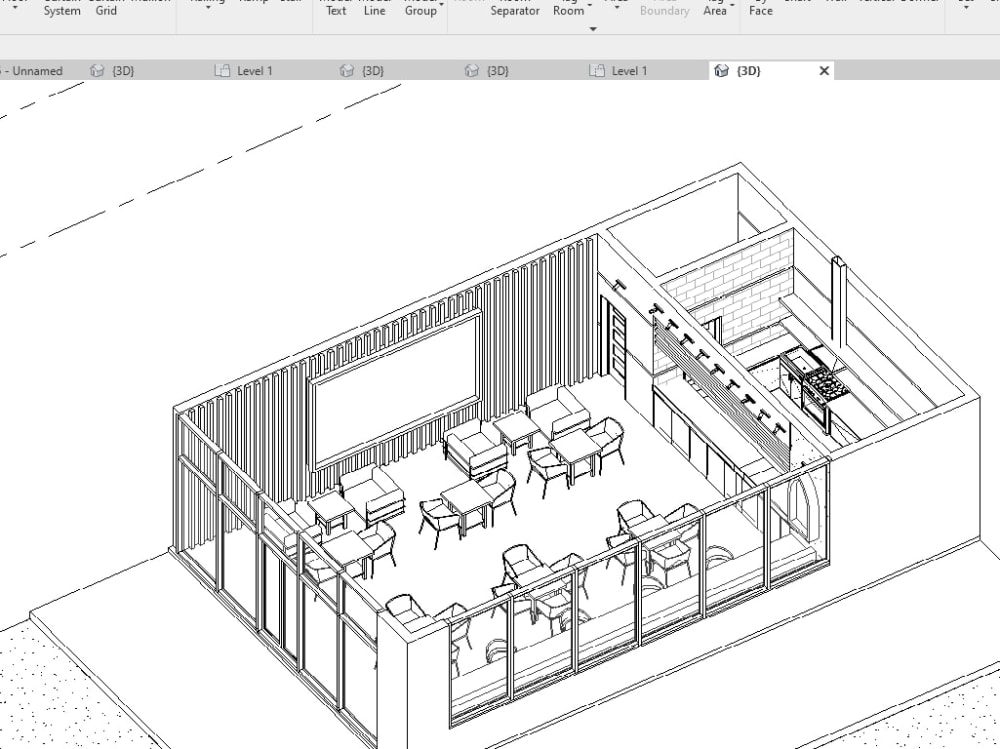1000x749 pixels.
Task: Select the By Face opening tool
Action: point(760,8)
